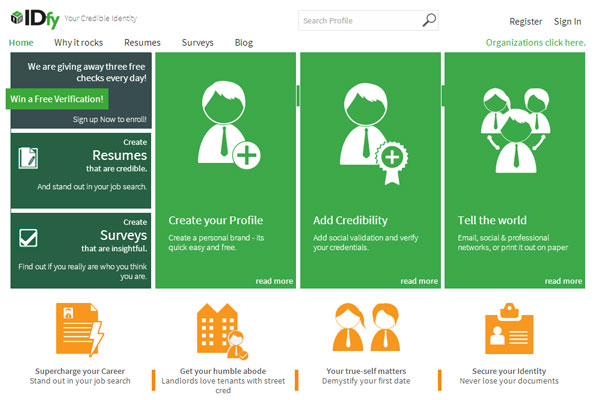Image resolution: width=600 pixels, height=400 pixels.
Task: Click Win a Free Verification button
Action: (57, 99)
